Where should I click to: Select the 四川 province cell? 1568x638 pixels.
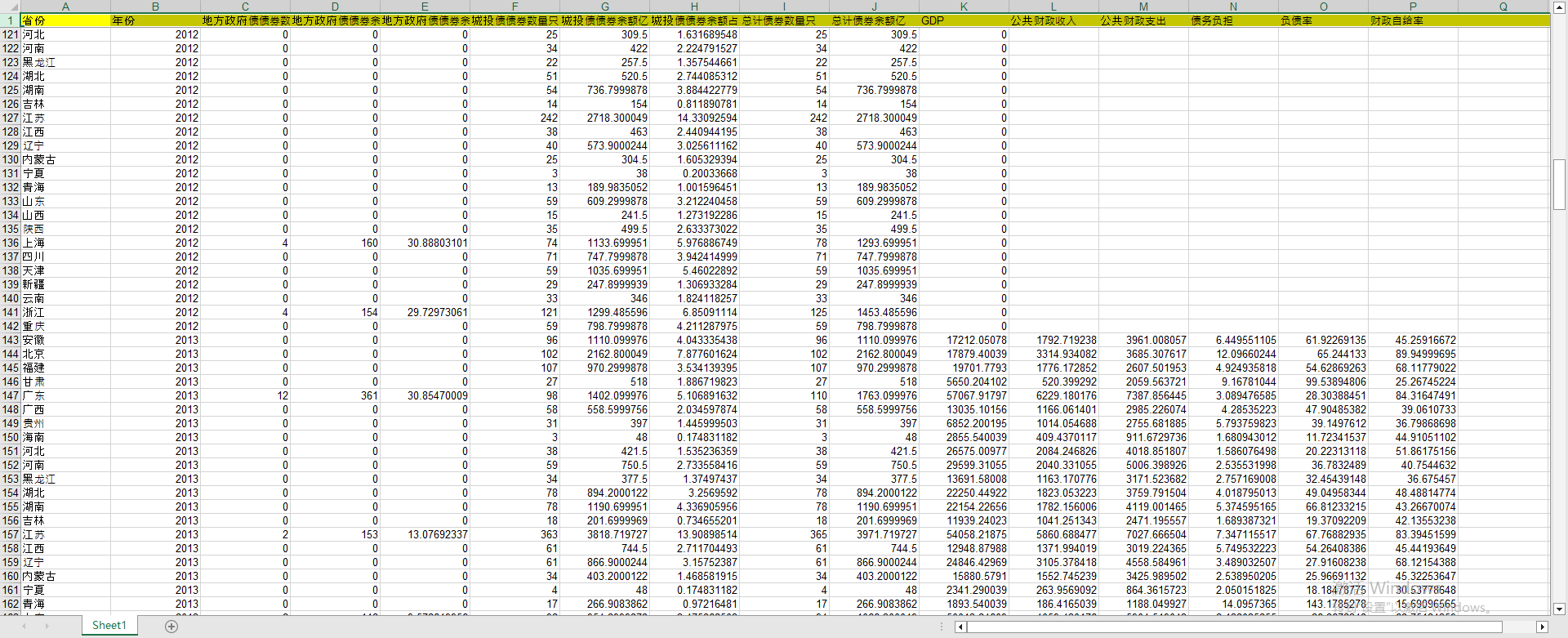coord(65,257)
